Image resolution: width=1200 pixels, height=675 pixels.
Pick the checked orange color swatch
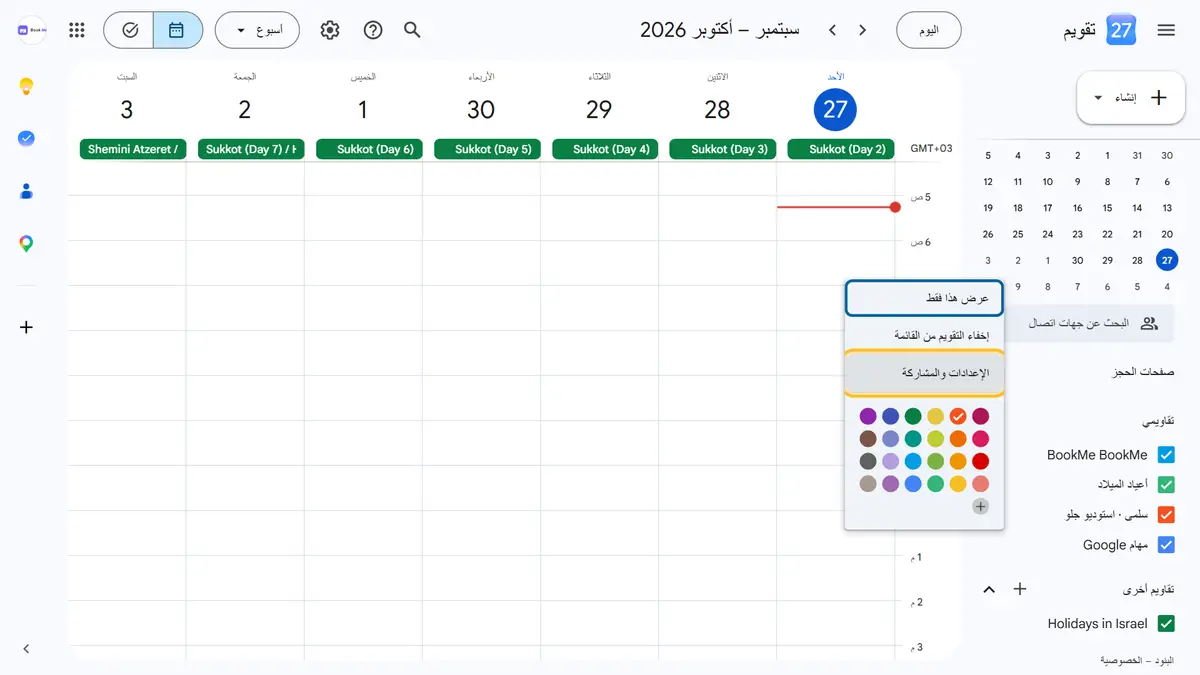pyautogui.click(x=958, y=416)
